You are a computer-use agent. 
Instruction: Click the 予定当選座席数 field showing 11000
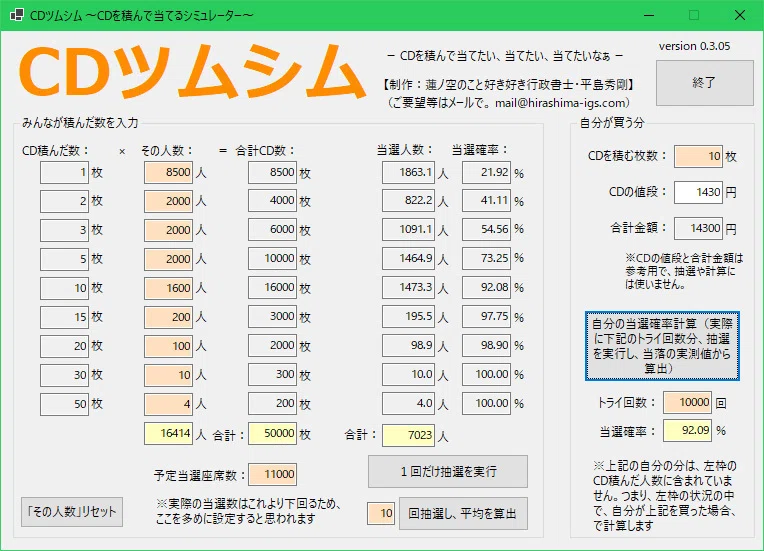(272, 475)
